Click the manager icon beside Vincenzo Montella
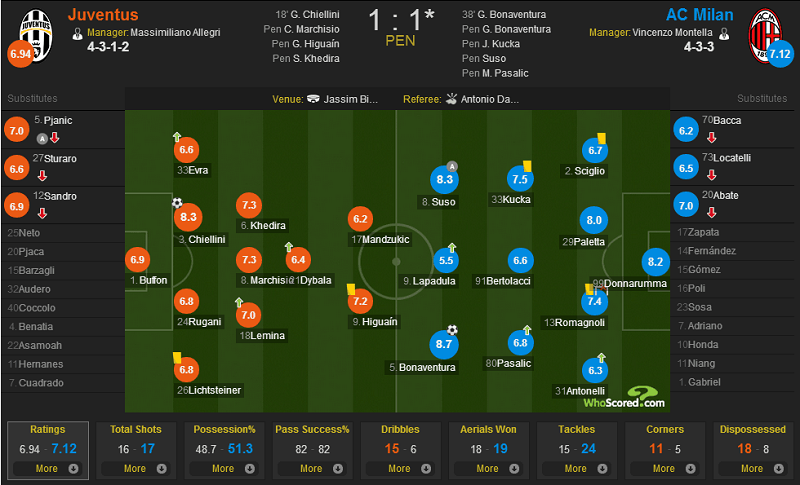 [723, 34]
